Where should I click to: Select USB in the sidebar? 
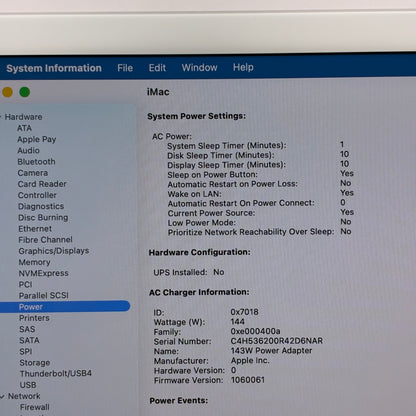(28, 385)
